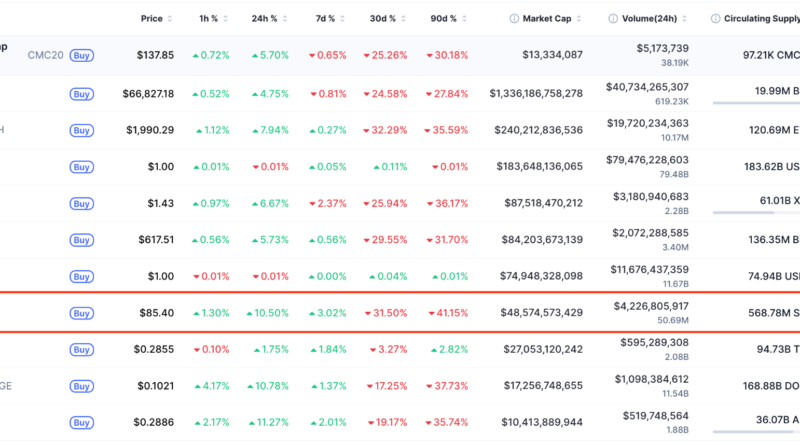Click the sort arrows next to 24h %

(x=289, y=18)
